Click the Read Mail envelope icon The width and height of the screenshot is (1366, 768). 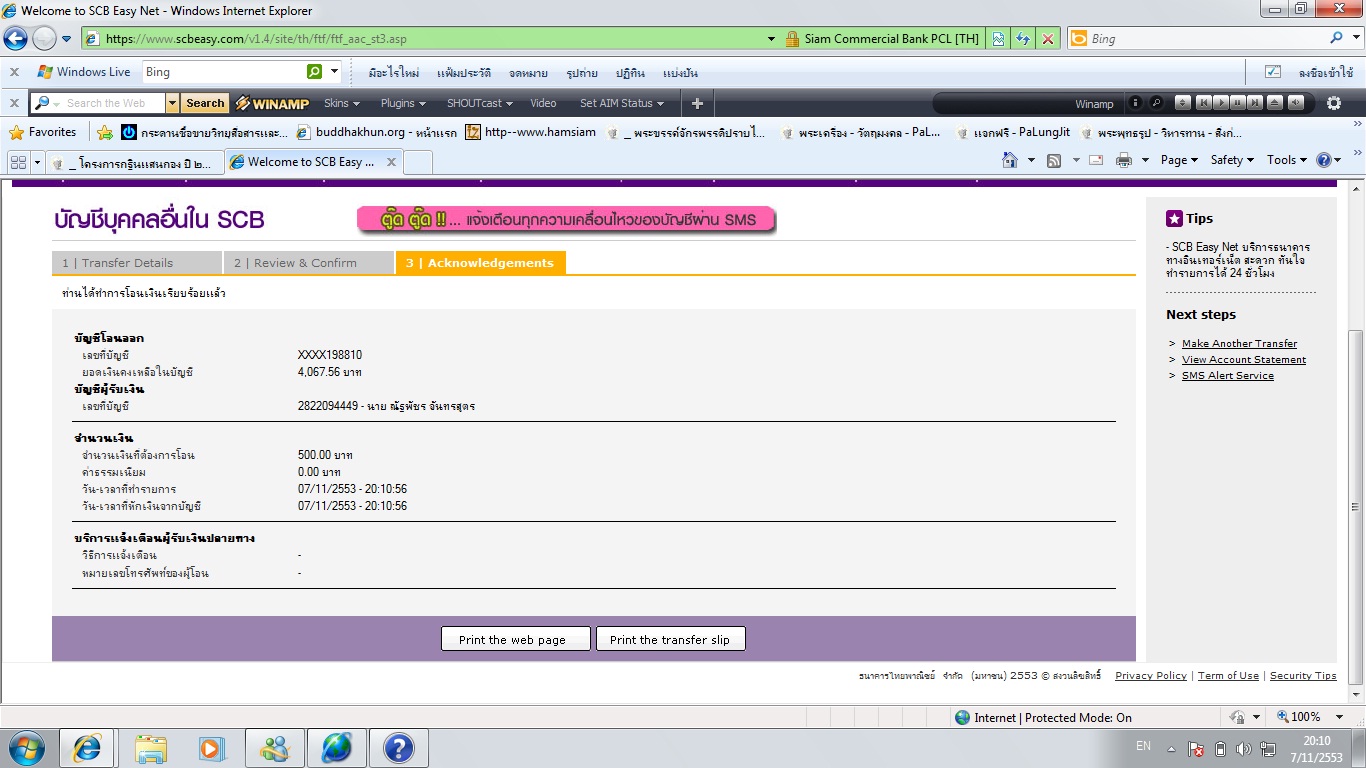1096,160
